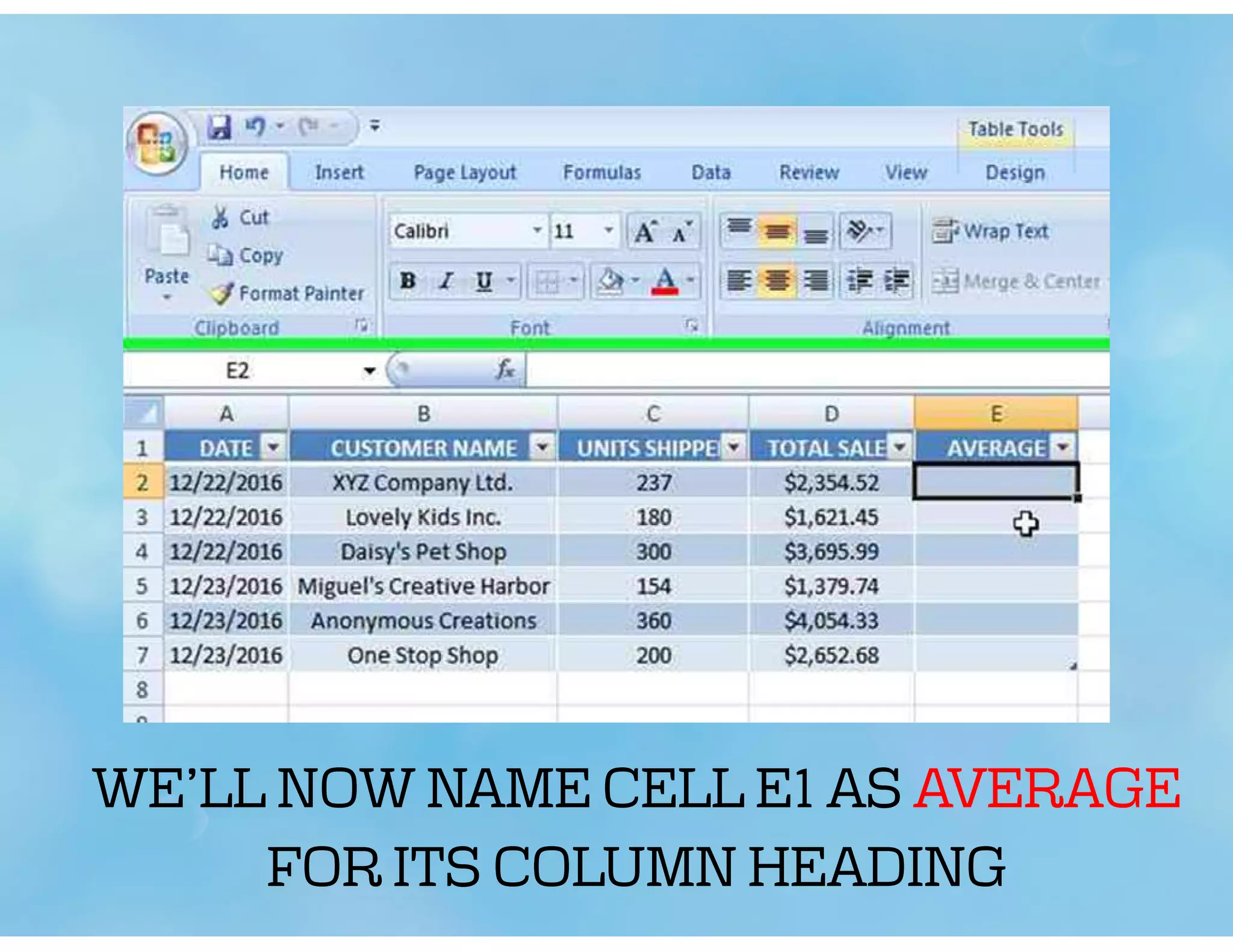Screen dimensions: 1233x952
Task: Open the AVERAGE column filter arrow
Action: pos(1063,447)
